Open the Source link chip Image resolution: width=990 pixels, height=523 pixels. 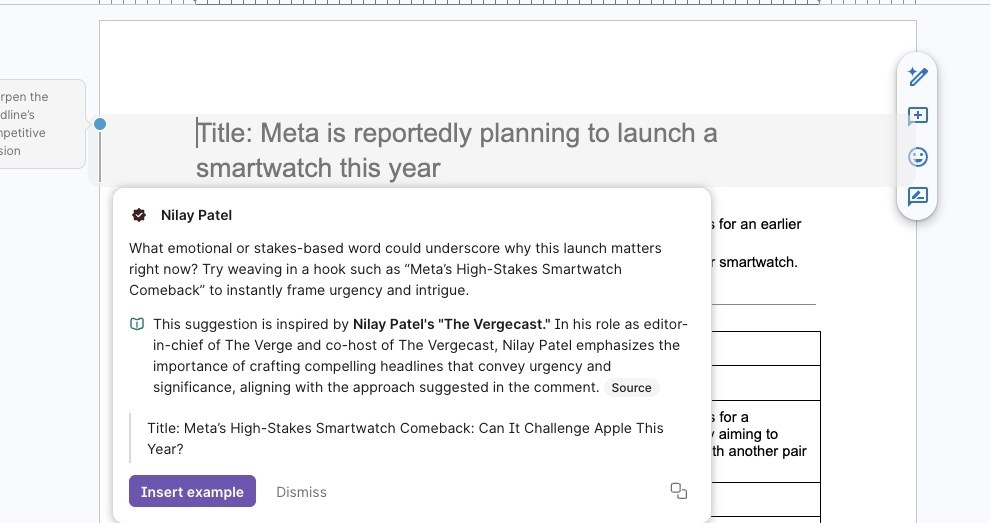tap(631, 388)
